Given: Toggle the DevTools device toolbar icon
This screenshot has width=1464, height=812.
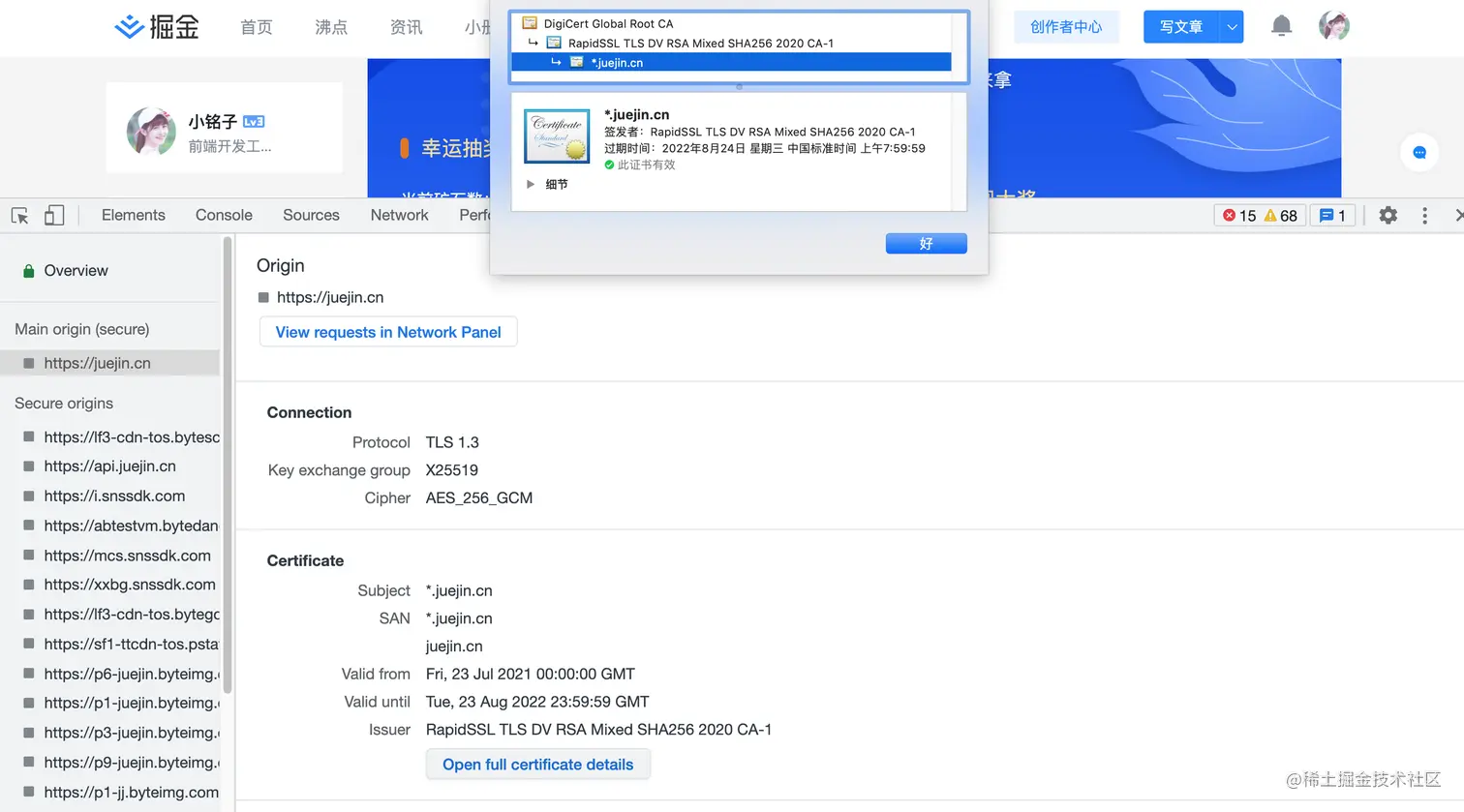Looking at the screenshot, I should (x=54, y=216).
